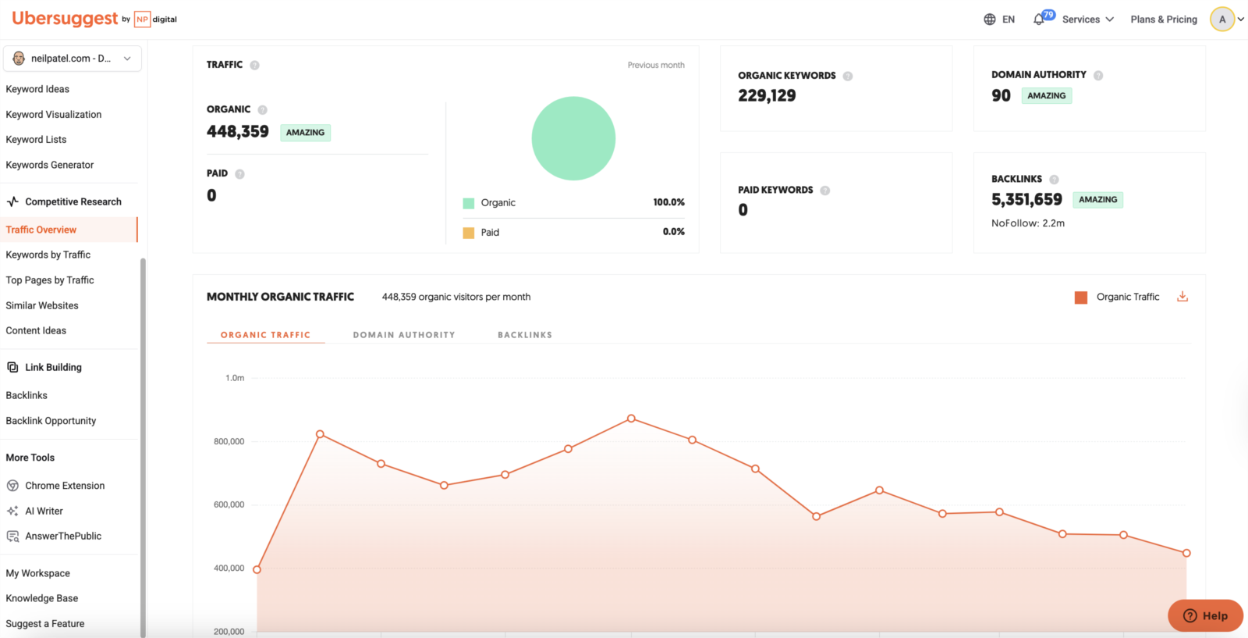Select Traffic Overview in sidebar
Viewport: 1248px width, 638px height.
68,230
